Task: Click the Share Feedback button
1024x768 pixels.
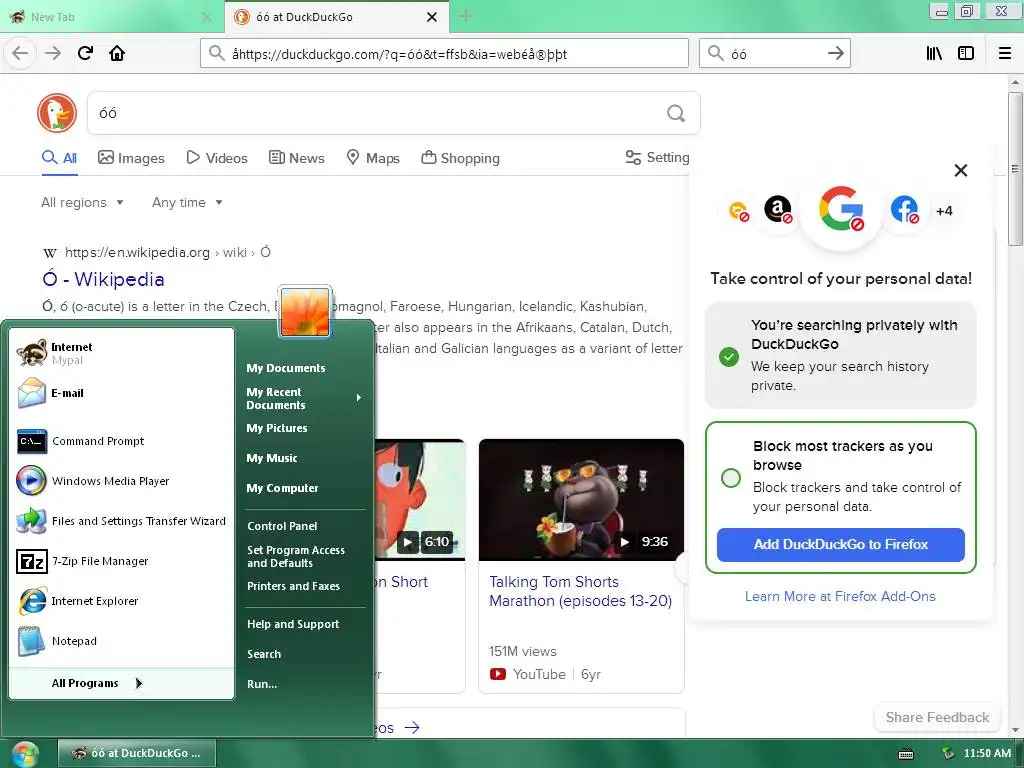Action: pyautogui.click(x=937, y=717)
